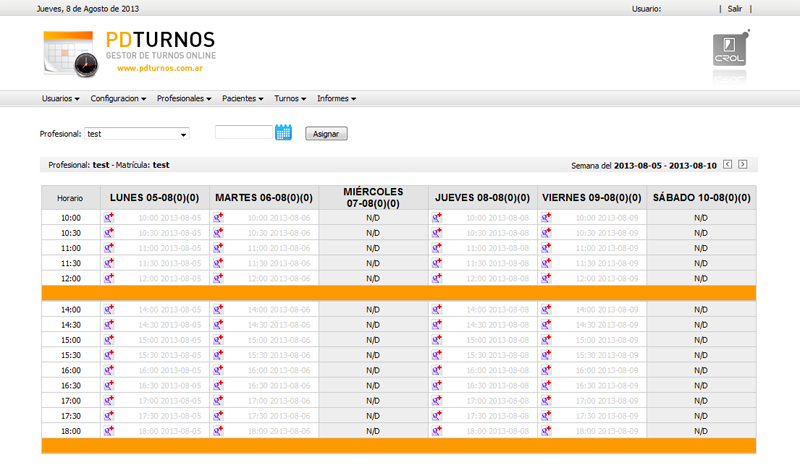Viewport: 800px width, 473px height.
Task: Click add-appointment icon for Thursday 14:00
Action: (x=437, y=310)
